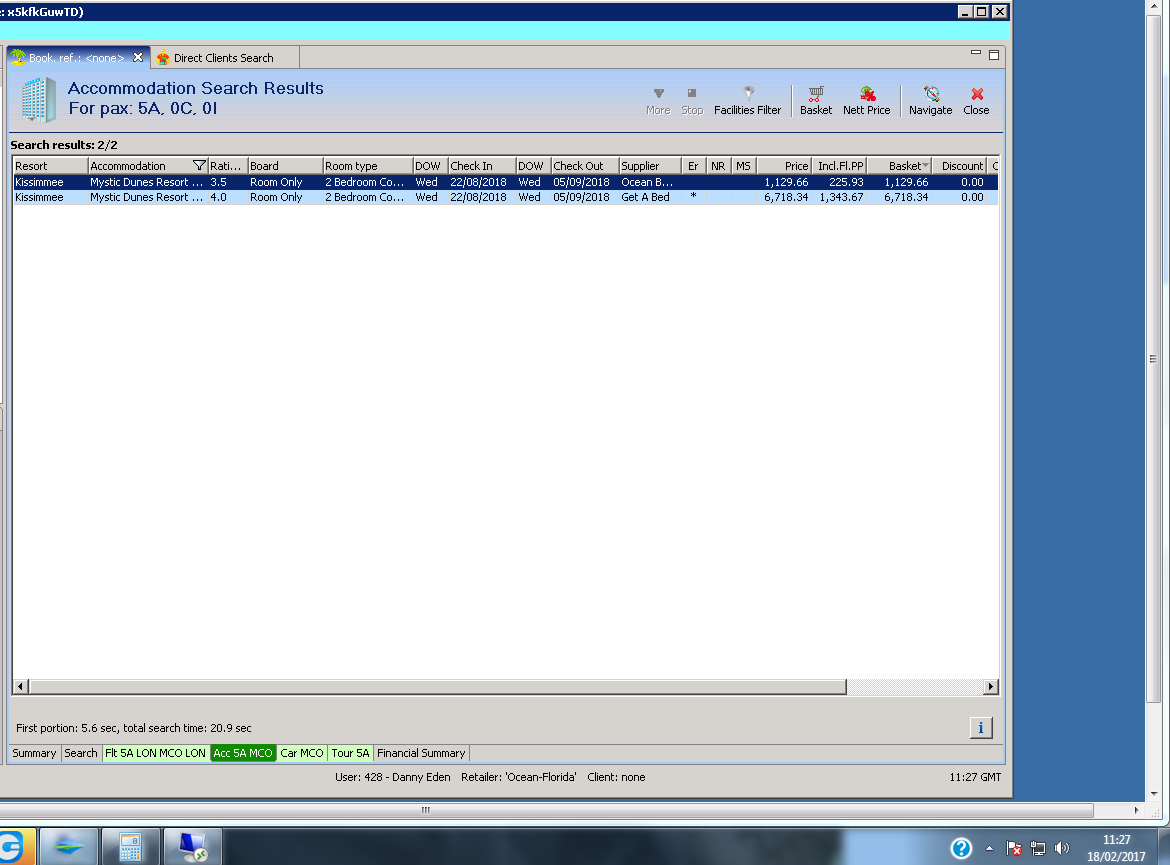The image size is (1170, 865).
Task: Click the Basket toolbar icon
Action: click(x=816, y=101)
